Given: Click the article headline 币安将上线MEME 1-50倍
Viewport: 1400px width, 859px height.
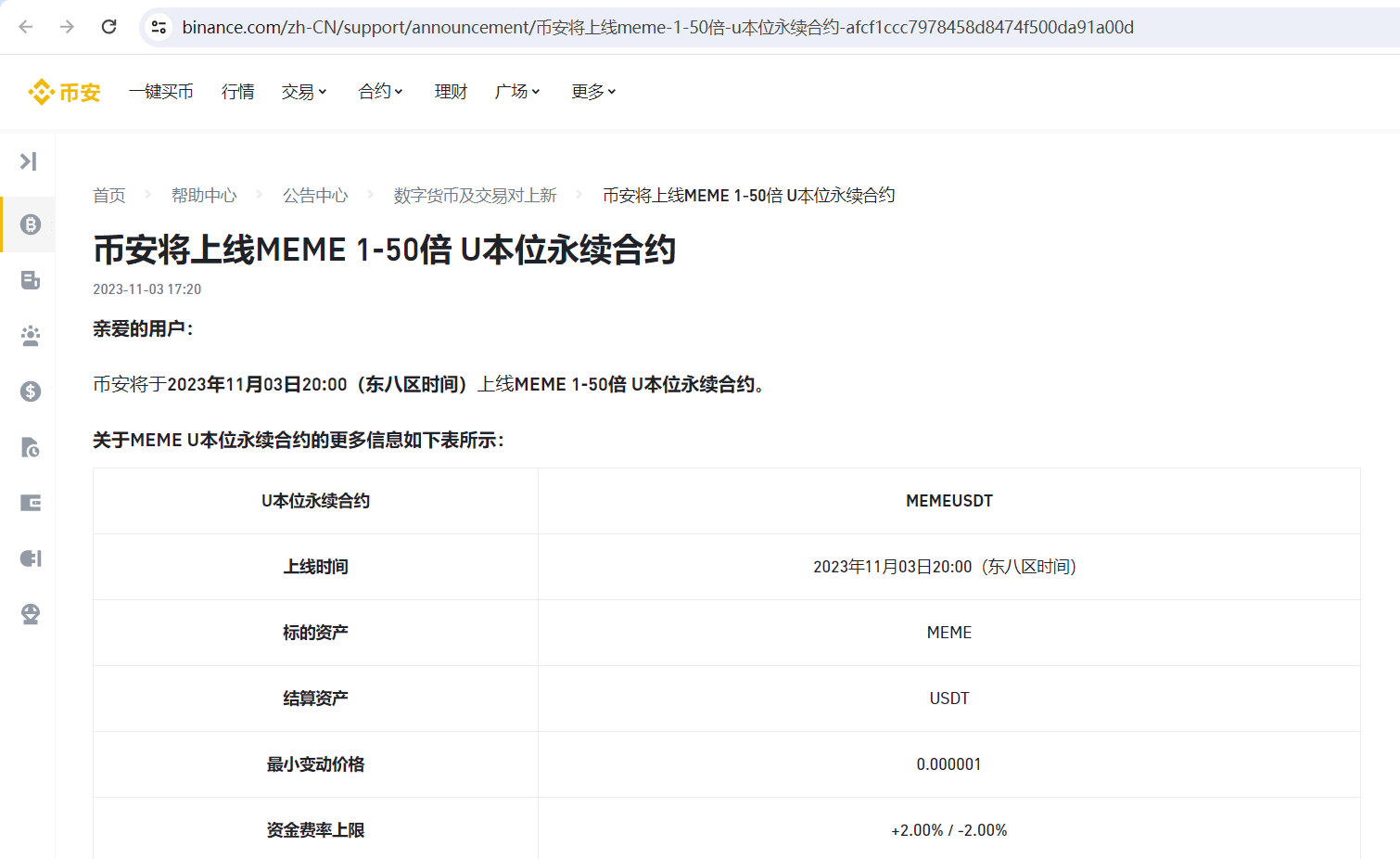Looking at the screenshot, I should 385,250.
